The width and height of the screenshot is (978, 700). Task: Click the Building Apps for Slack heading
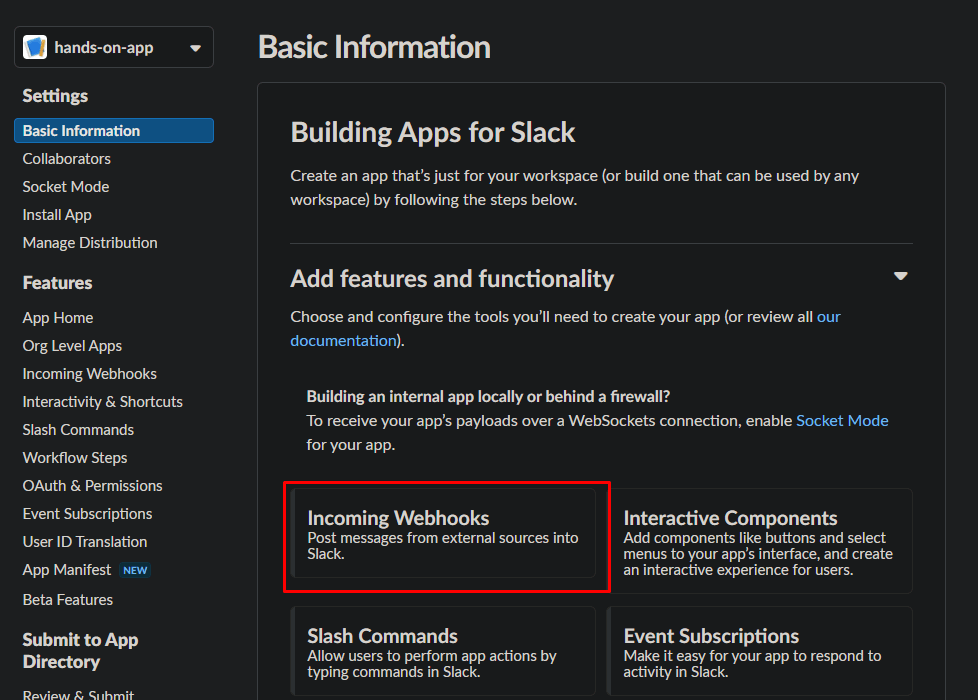(433, 132)
